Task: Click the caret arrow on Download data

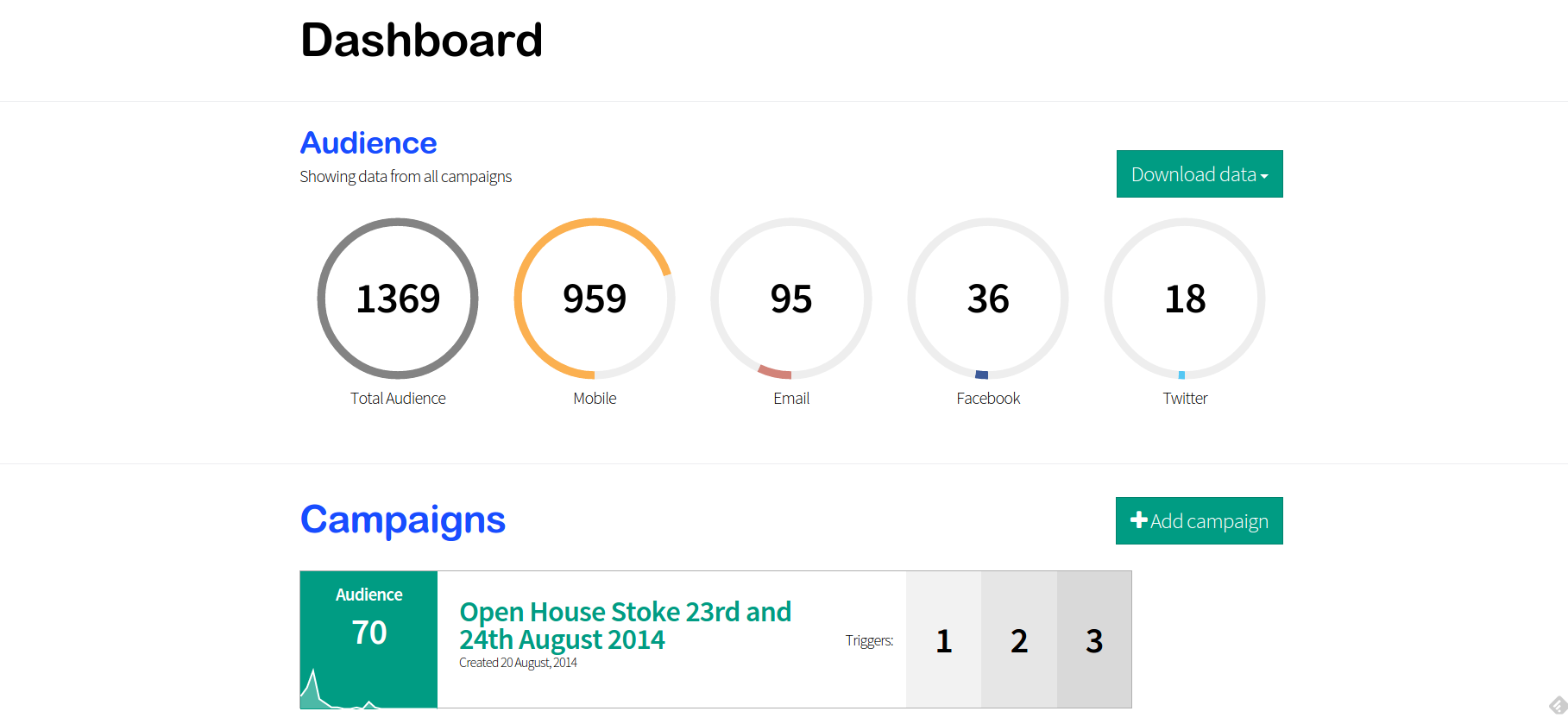Action: 1264,177
